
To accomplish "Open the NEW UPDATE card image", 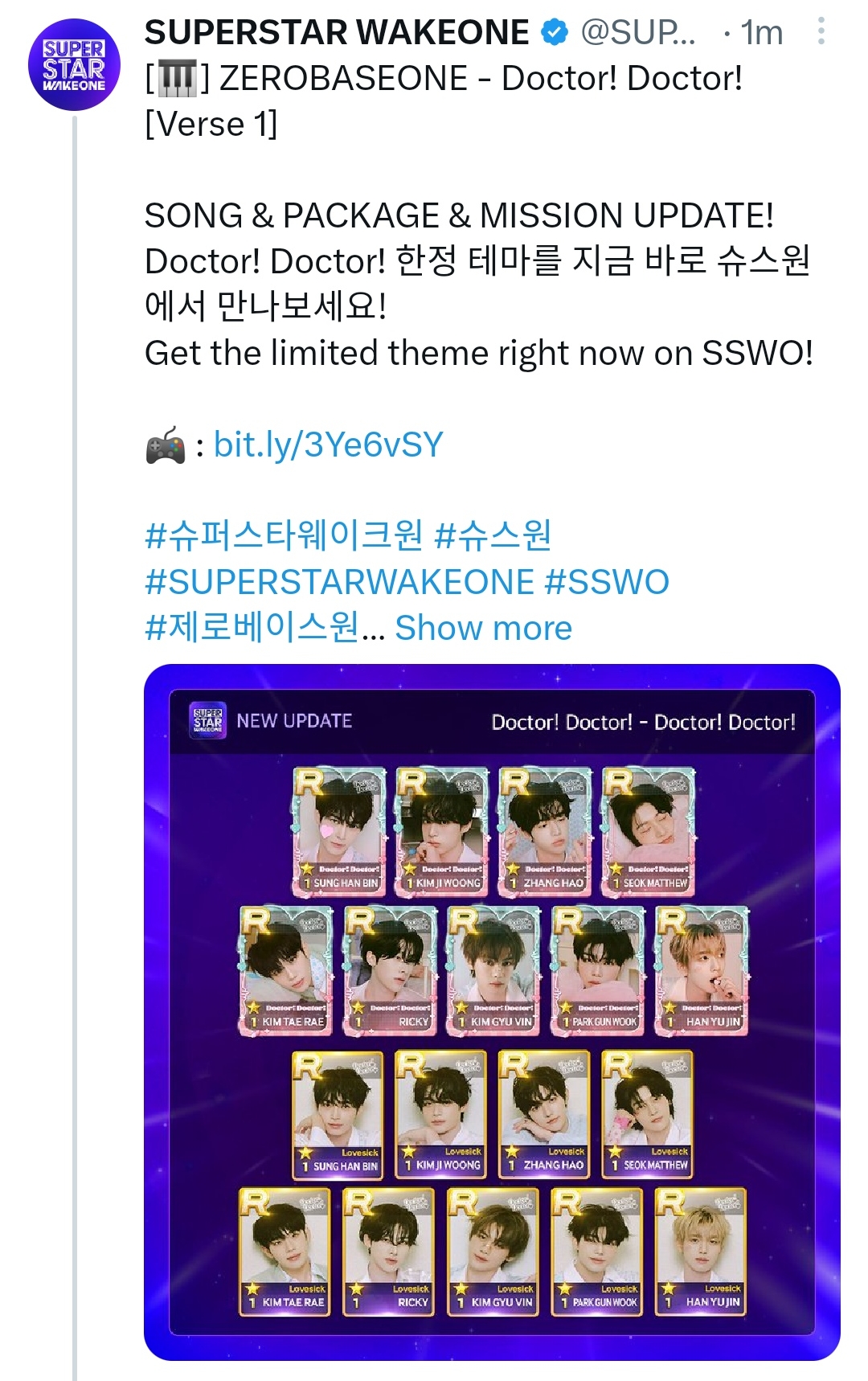I will 492,1012.
